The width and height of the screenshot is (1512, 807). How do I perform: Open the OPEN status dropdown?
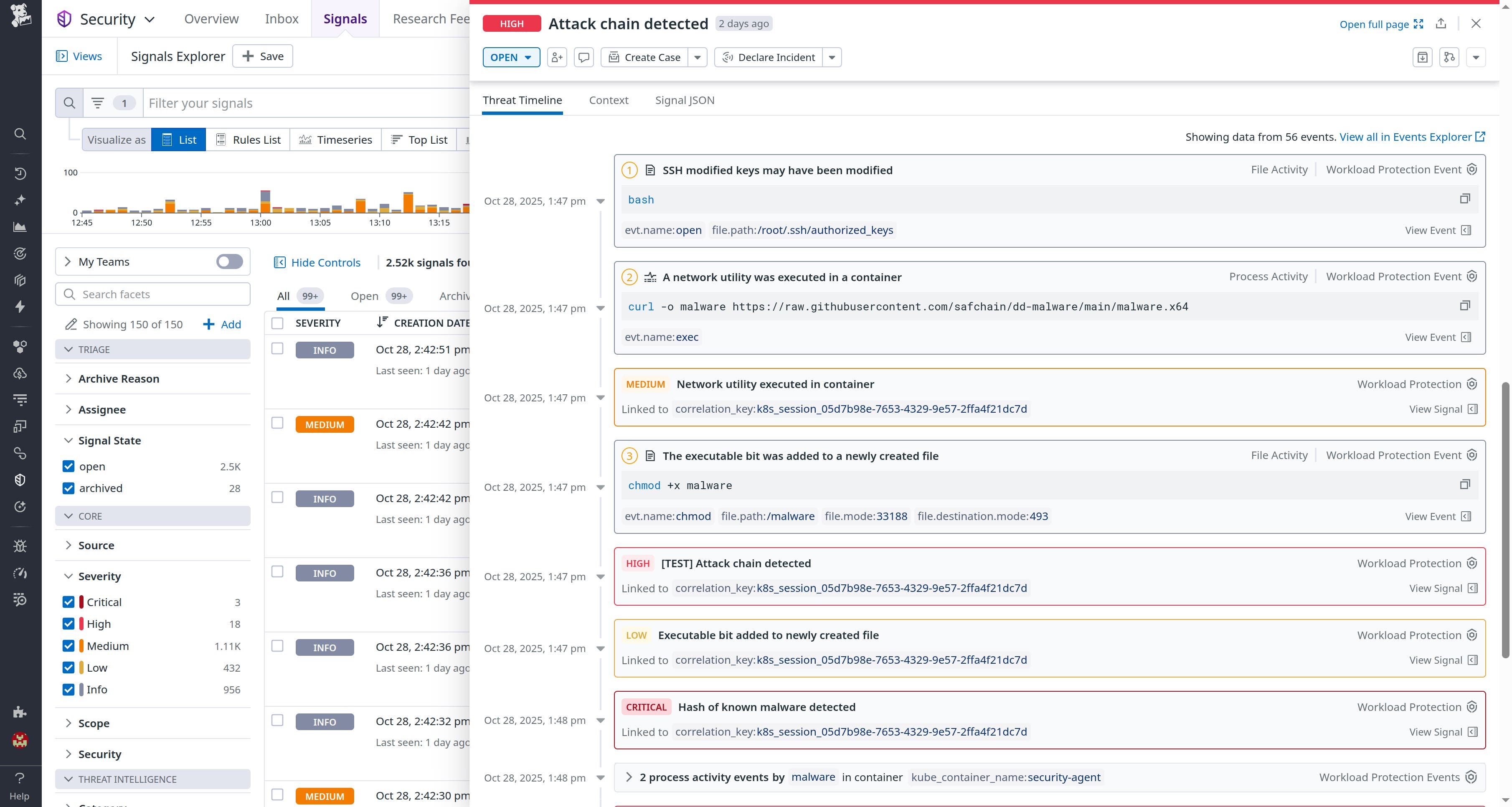click(511, 57)
